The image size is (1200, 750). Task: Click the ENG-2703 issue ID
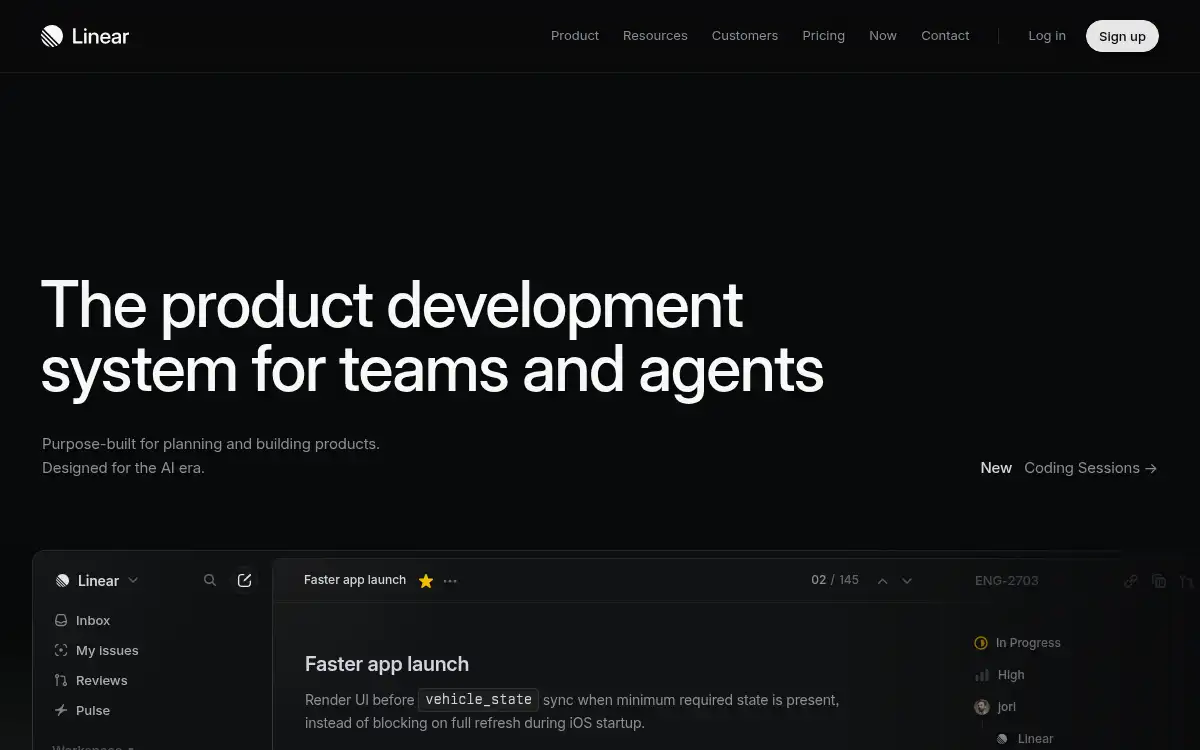[x=1006, y=581]
